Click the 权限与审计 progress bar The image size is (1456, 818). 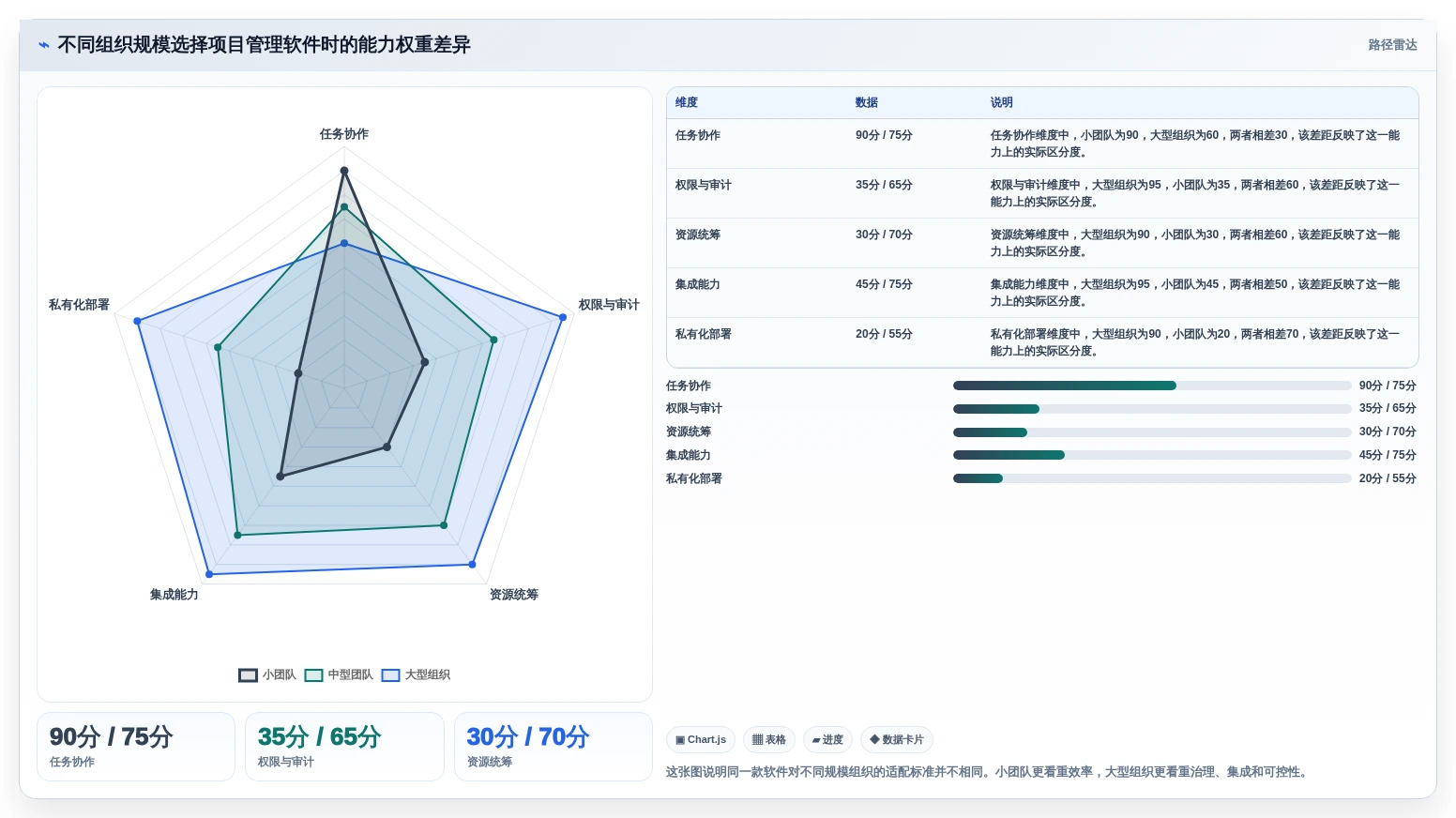point(1152,409)
